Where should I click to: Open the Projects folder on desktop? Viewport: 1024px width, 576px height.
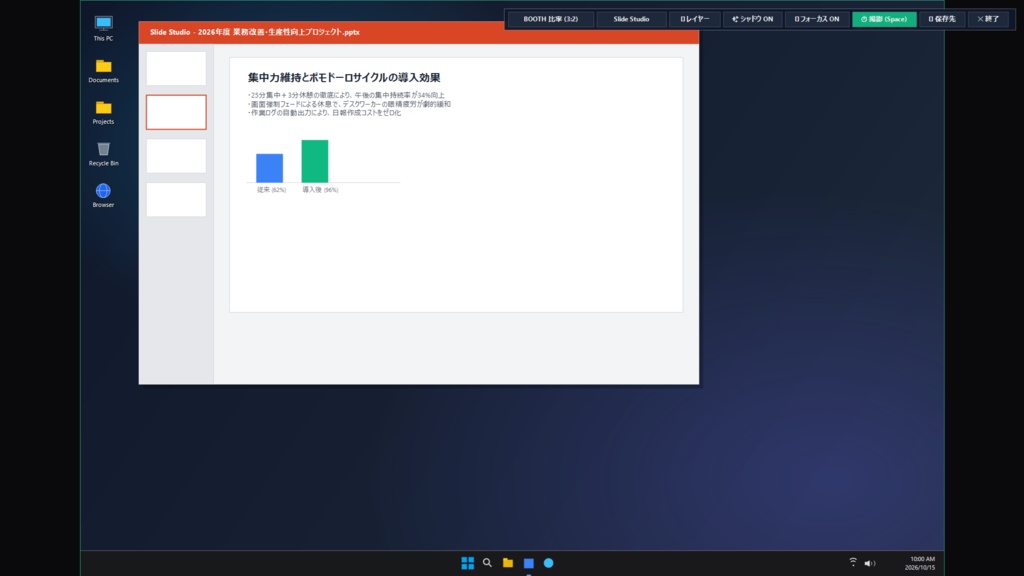(x=103, y=112)
